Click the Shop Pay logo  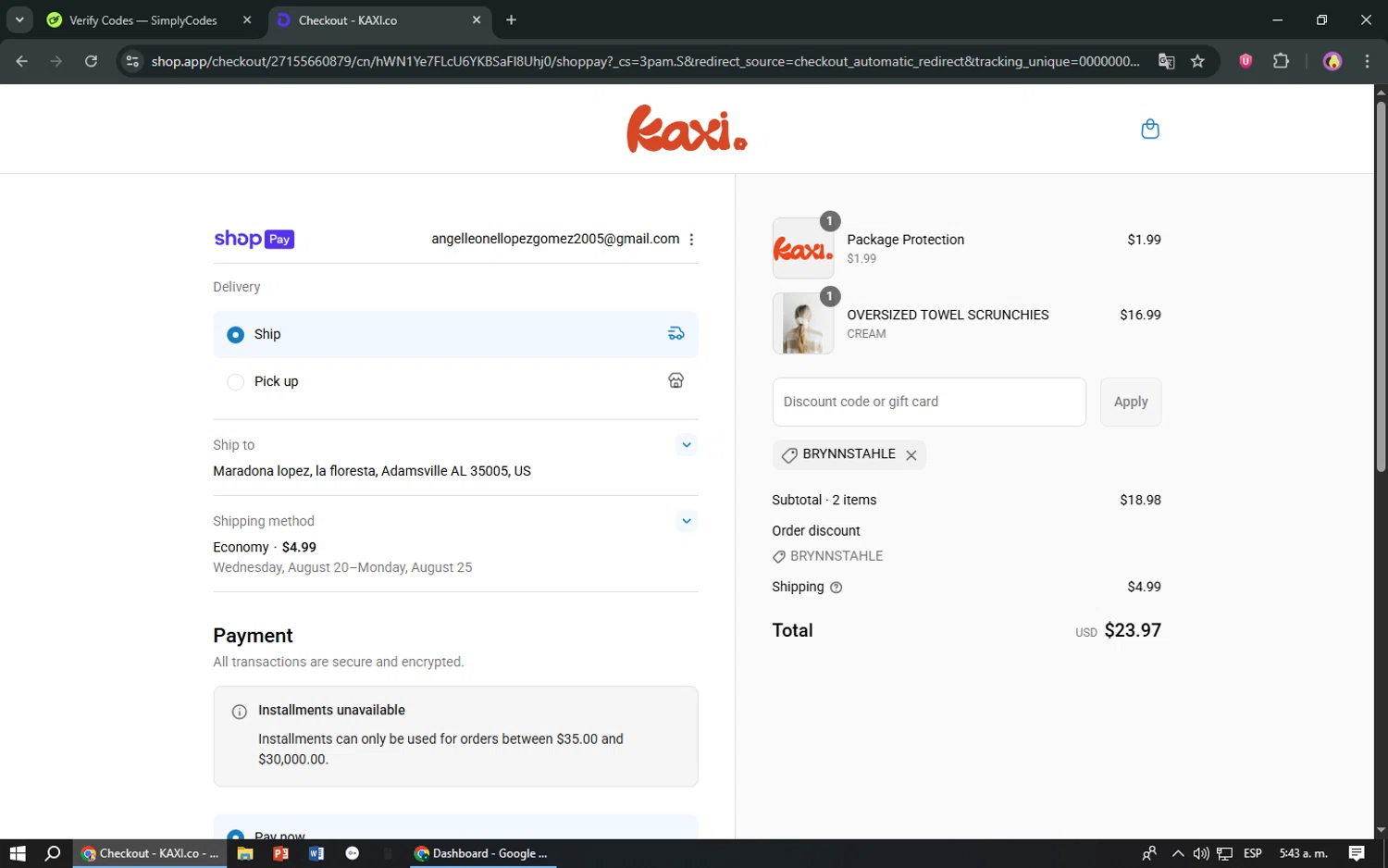(254, 239)
